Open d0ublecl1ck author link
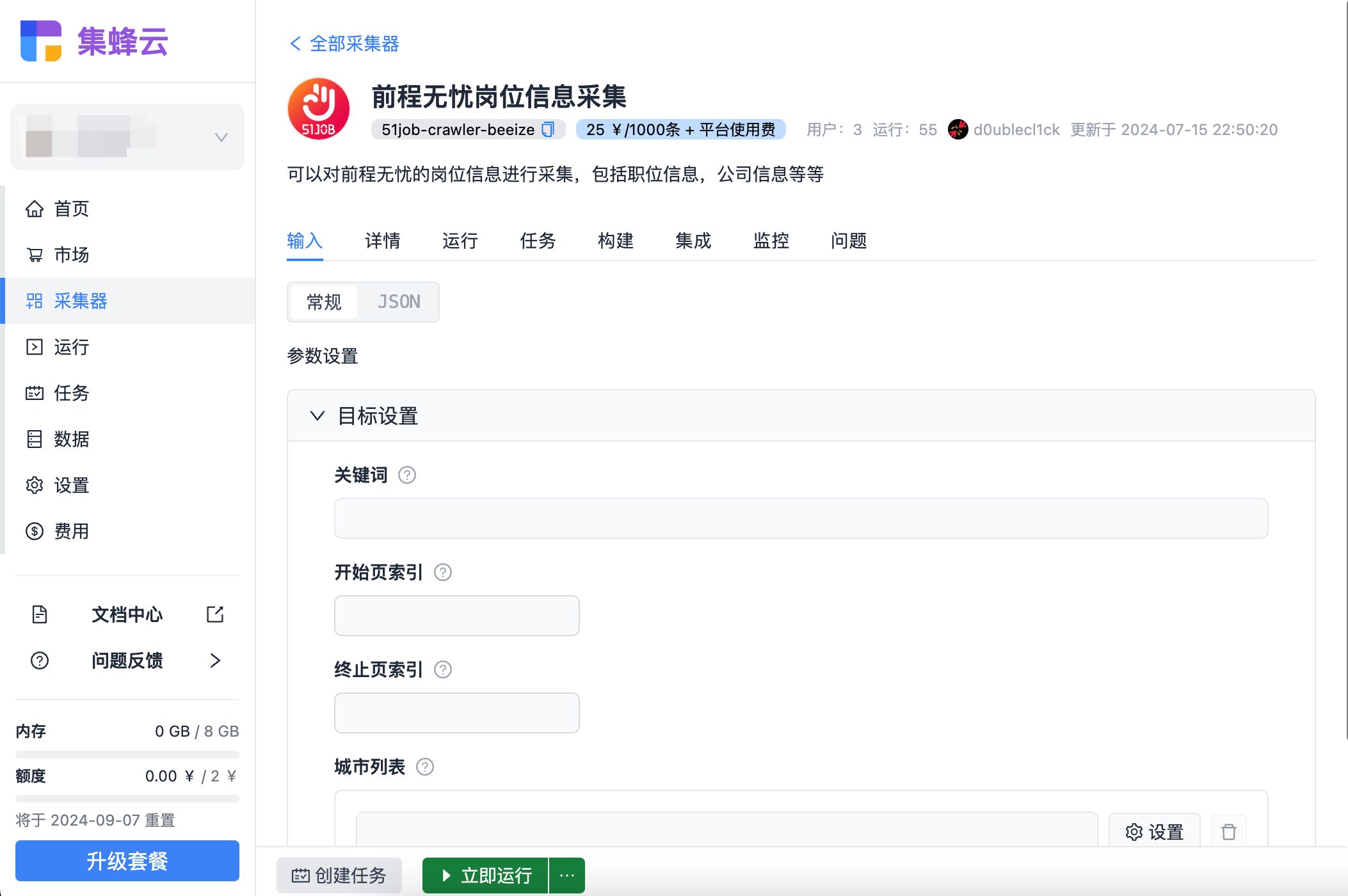Viewport: 1348px width, 896px height. [x=1016, y=129]
